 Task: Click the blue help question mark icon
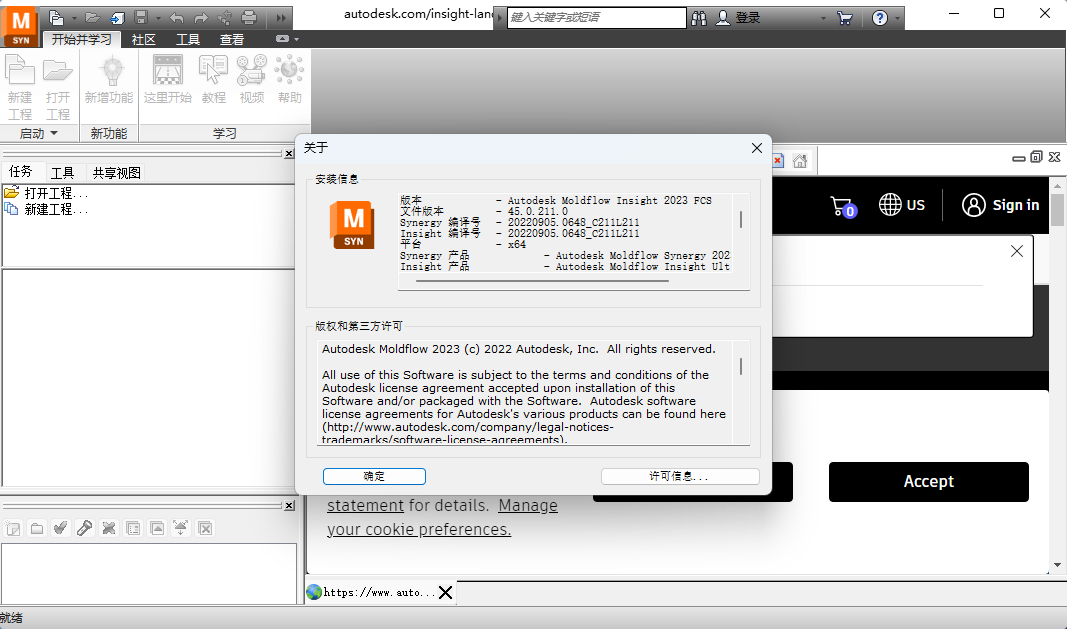880,18
